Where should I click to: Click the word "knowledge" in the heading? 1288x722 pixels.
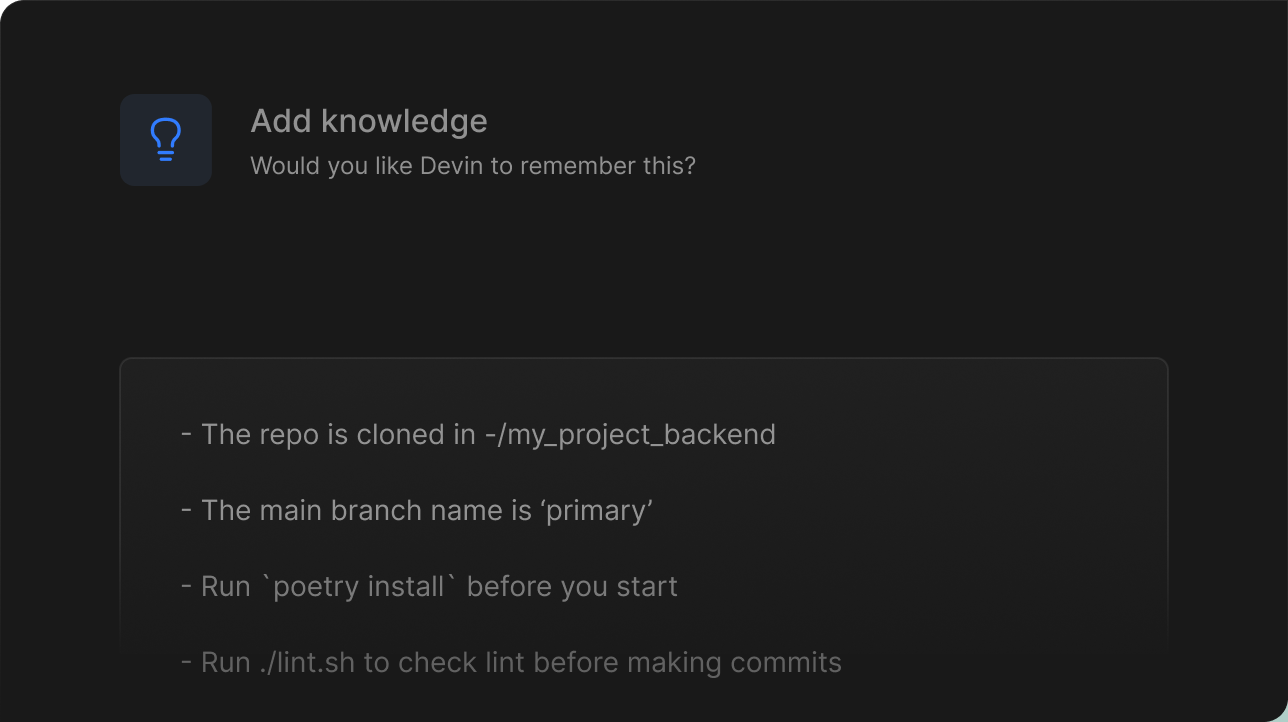point(405,121)
